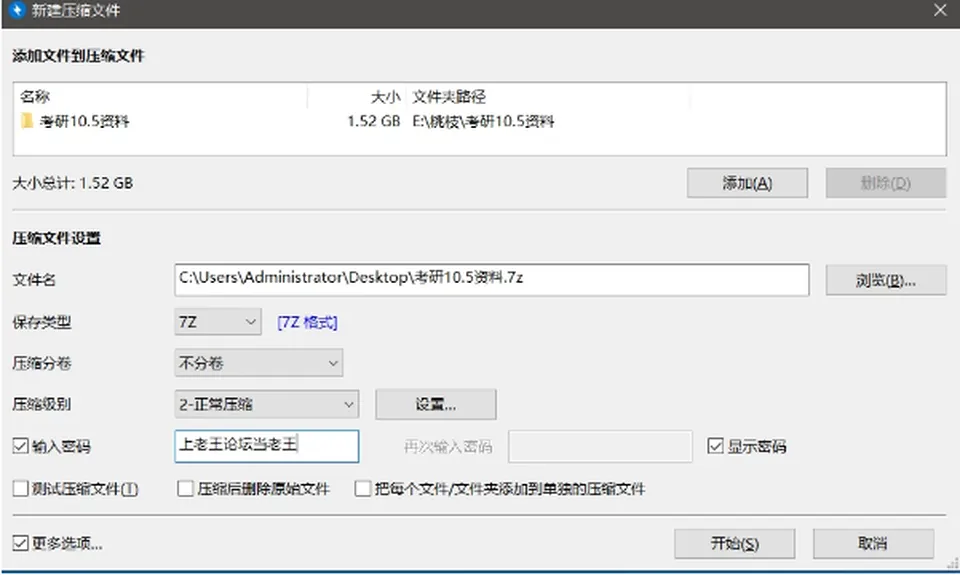
Task: Open the 保存类型 7Z dropdown
Action: point(218,322)
